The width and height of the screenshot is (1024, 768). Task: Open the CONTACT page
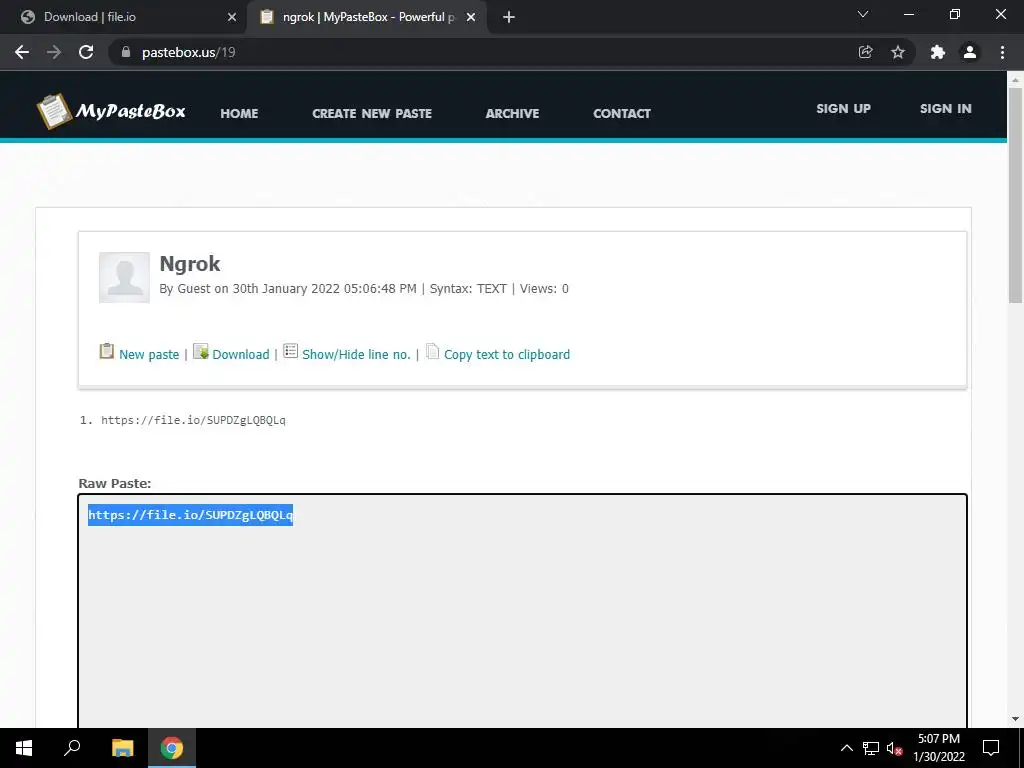[x=622, y=113]
